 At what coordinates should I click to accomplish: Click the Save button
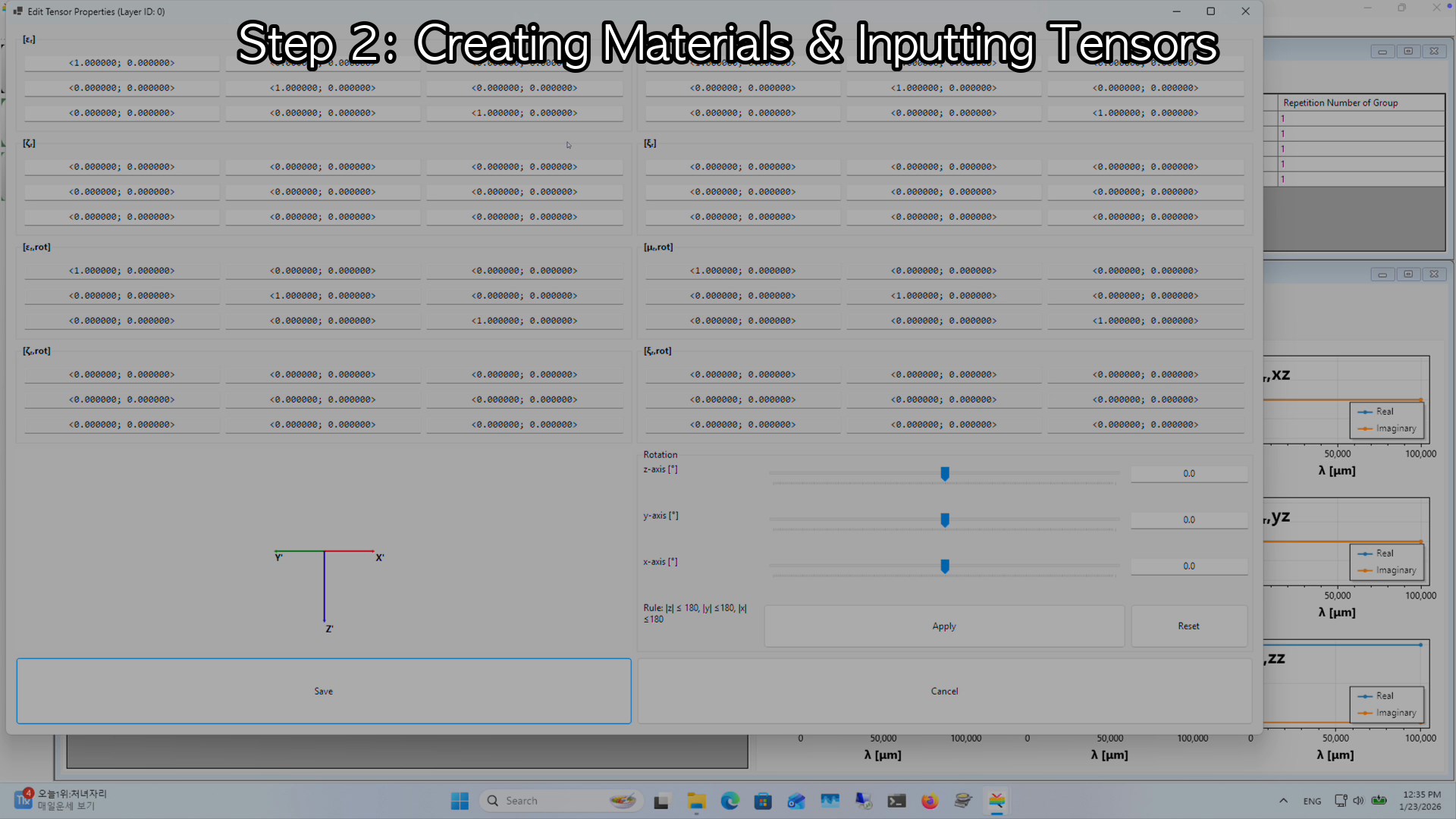[x=324, y=691]
